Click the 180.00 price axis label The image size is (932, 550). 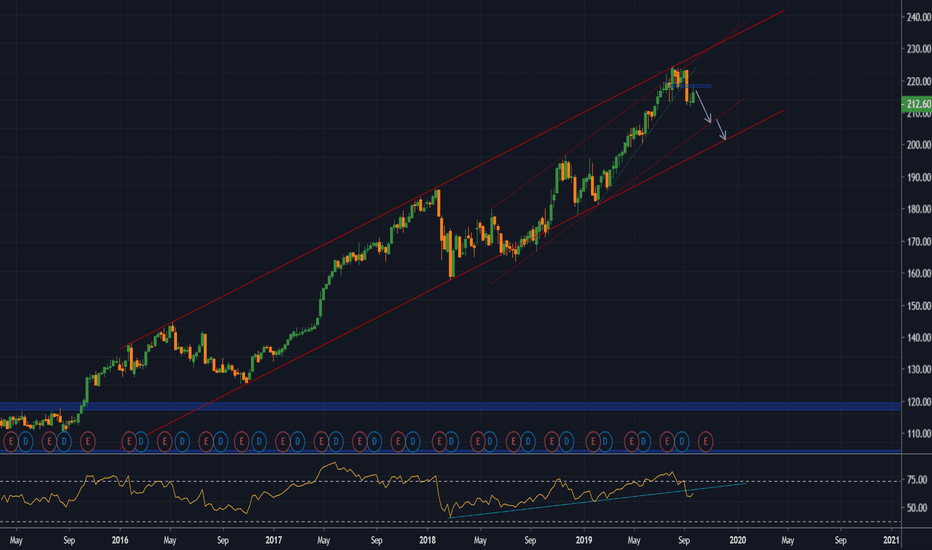pos(918,209)
